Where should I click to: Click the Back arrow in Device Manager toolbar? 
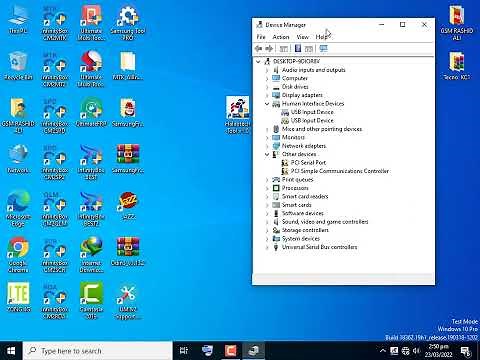click(x=258, y=49)
